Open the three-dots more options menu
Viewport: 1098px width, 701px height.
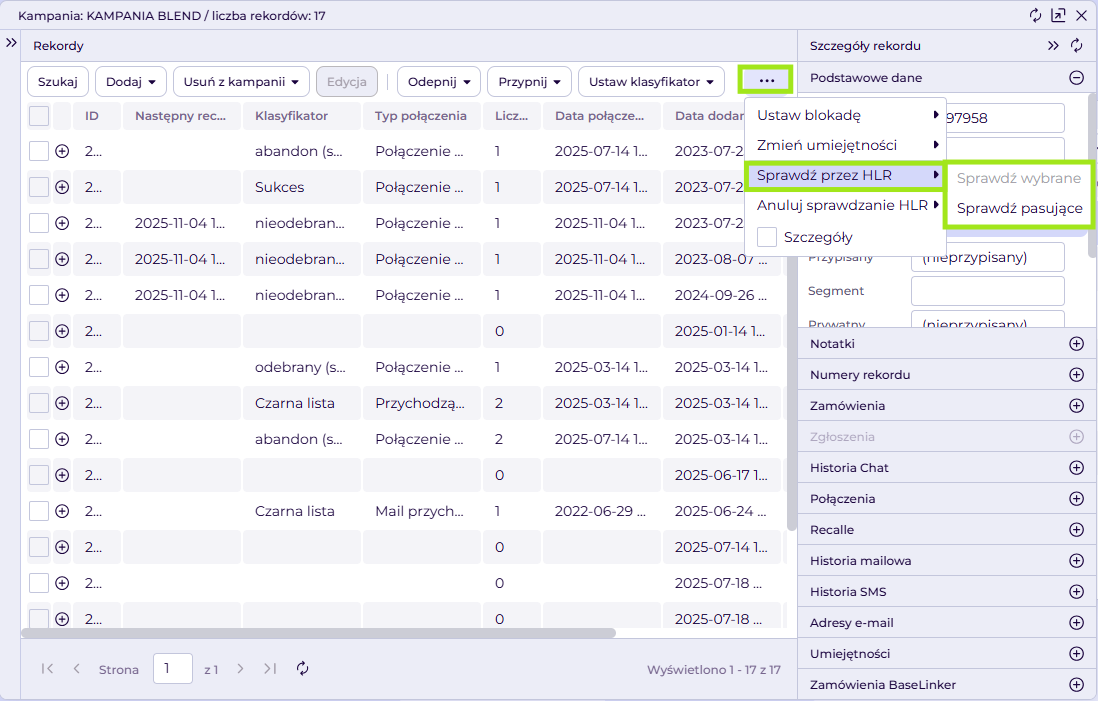tap(766, 81)
